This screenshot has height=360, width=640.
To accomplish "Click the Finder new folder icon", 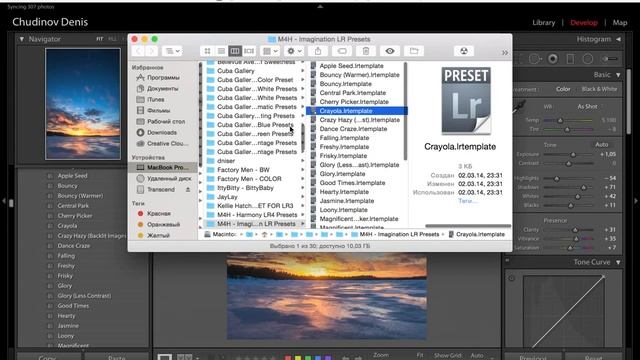I will 414,51.
